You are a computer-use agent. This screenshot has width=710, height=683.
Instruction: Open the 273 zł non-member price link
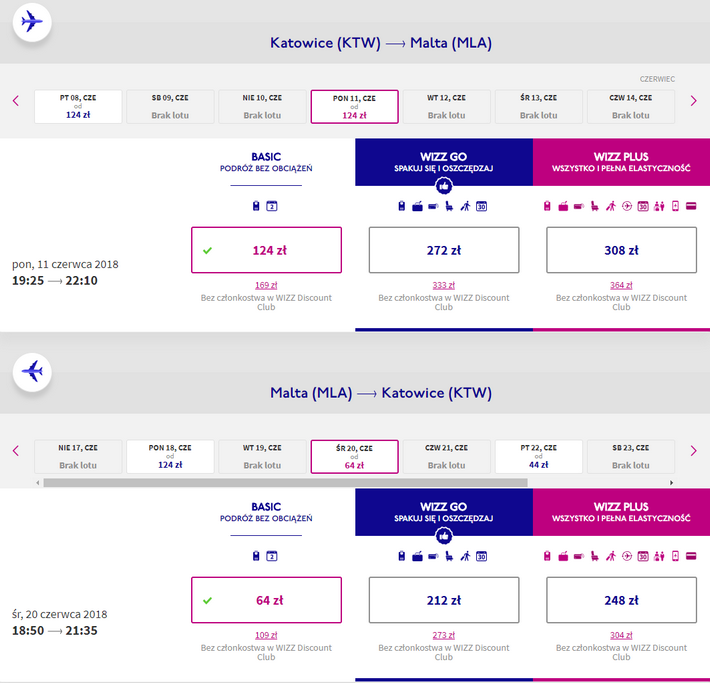pos(444,635)
